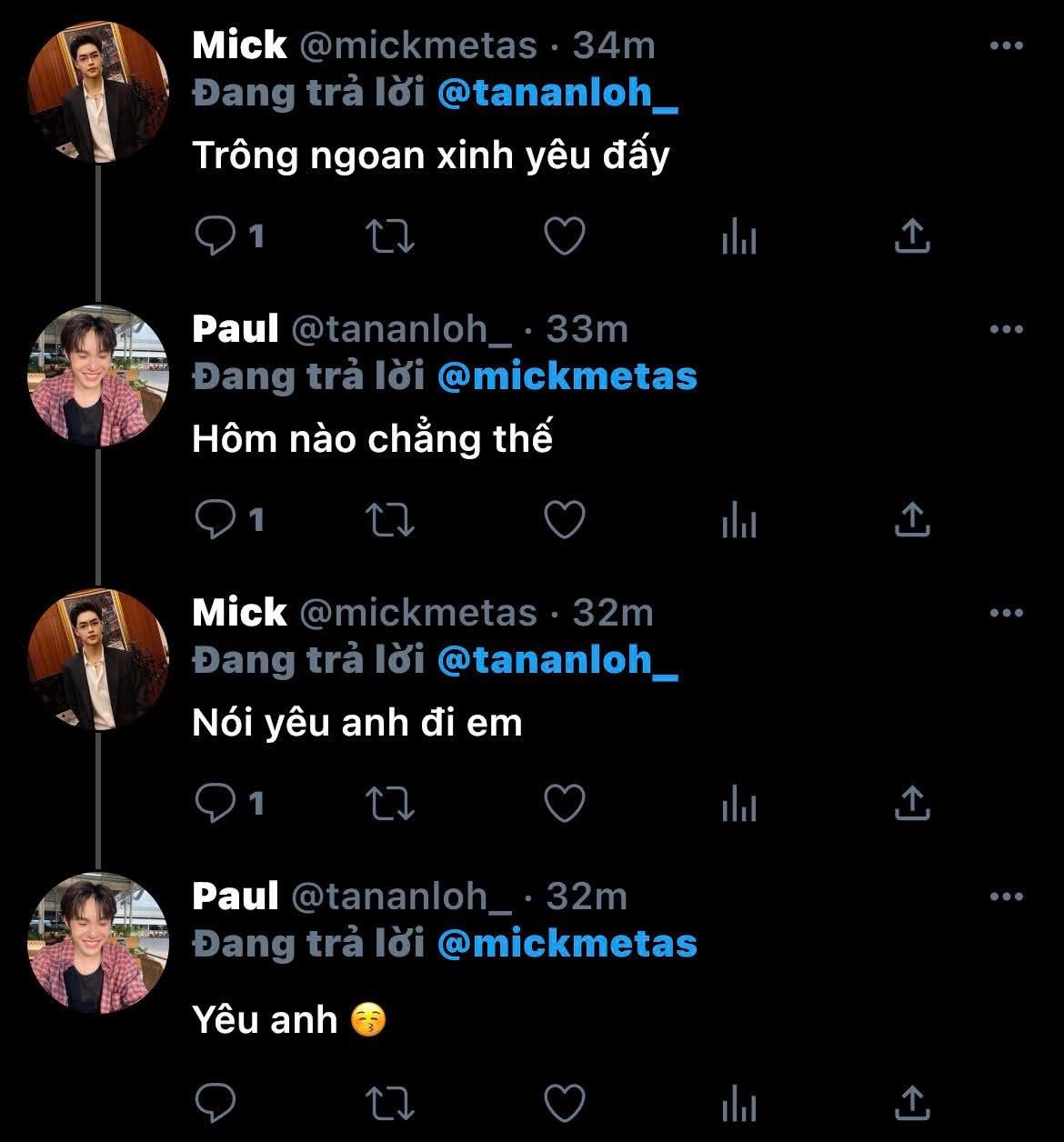Share Paul's "Hôm nào chẳng thế" tweet
1064x1142 pixels.
(x=911, y=520)
